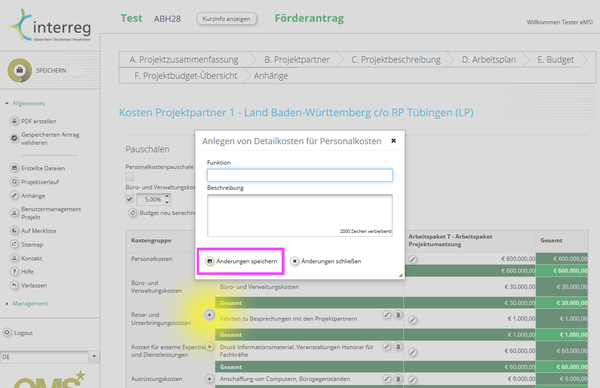The width and height of the screenshot is (600, 388).
Task: Uncheck the Büro- und Verwaltungskosten pauschale checkbox
Action: pos(130,199)
